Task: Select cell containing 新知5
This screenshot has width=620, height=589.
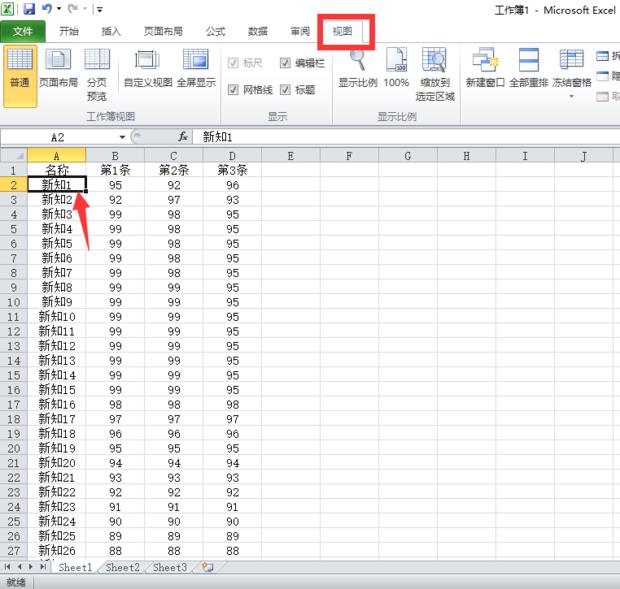Action: click(57, 244)
